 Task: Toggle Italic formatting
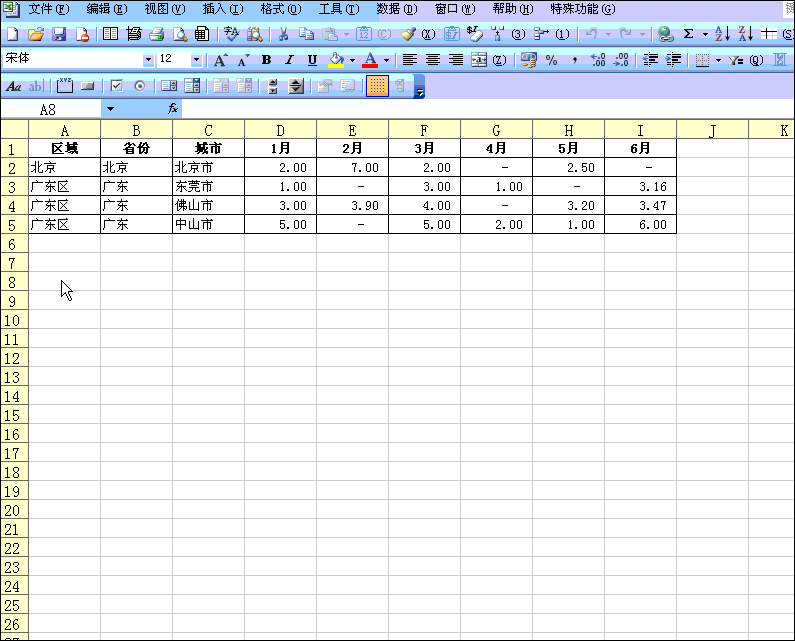point(289,60)
